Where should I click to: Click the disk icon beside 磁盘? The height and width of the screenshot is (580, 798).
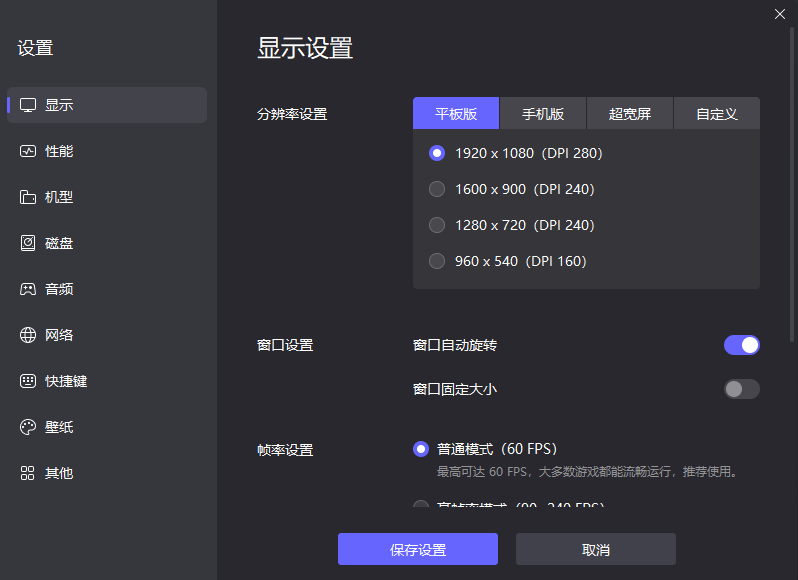[27, 243]
